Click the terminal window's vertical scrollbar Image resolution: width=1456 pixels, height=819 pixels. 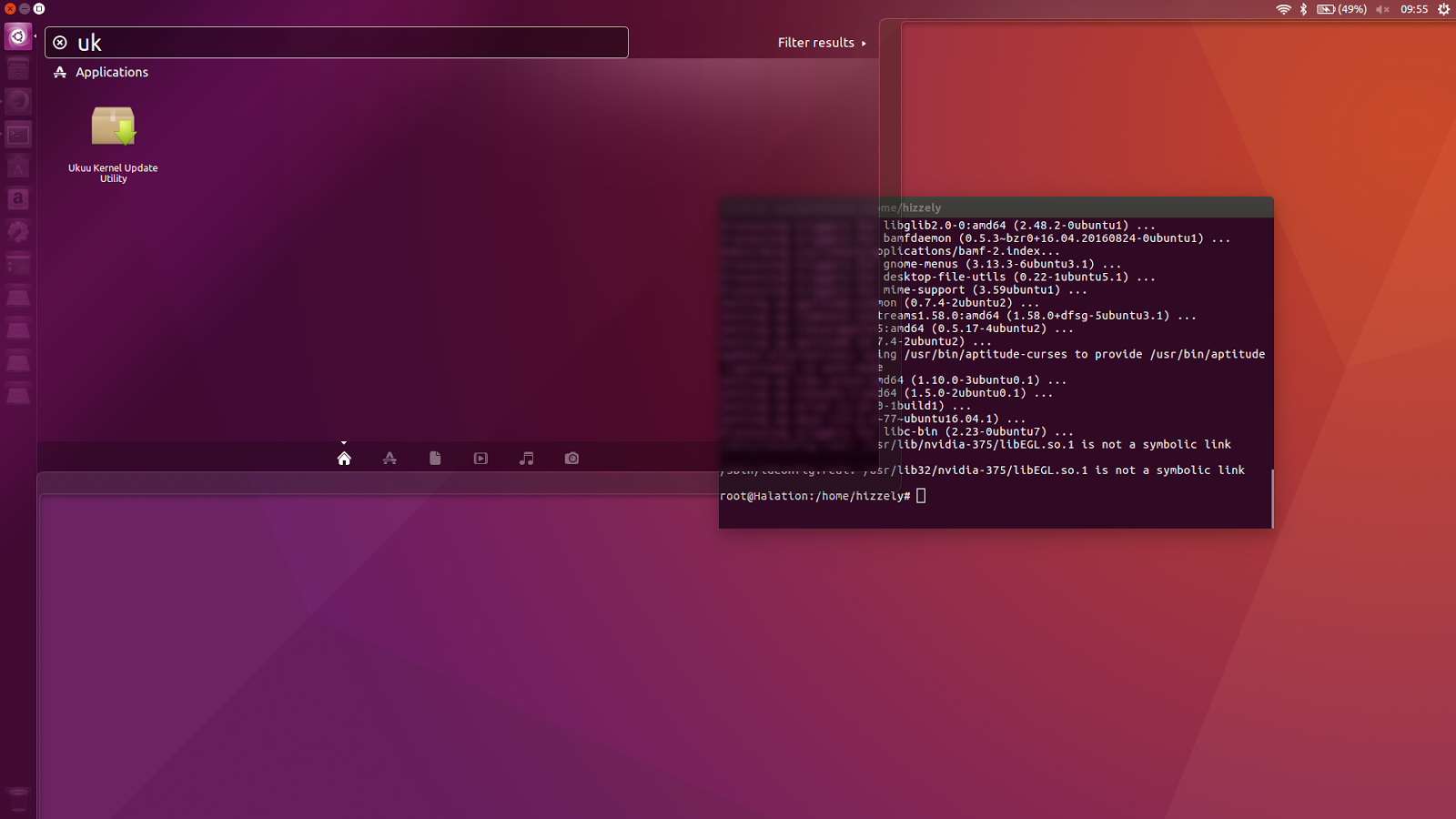pos(1271,498)
